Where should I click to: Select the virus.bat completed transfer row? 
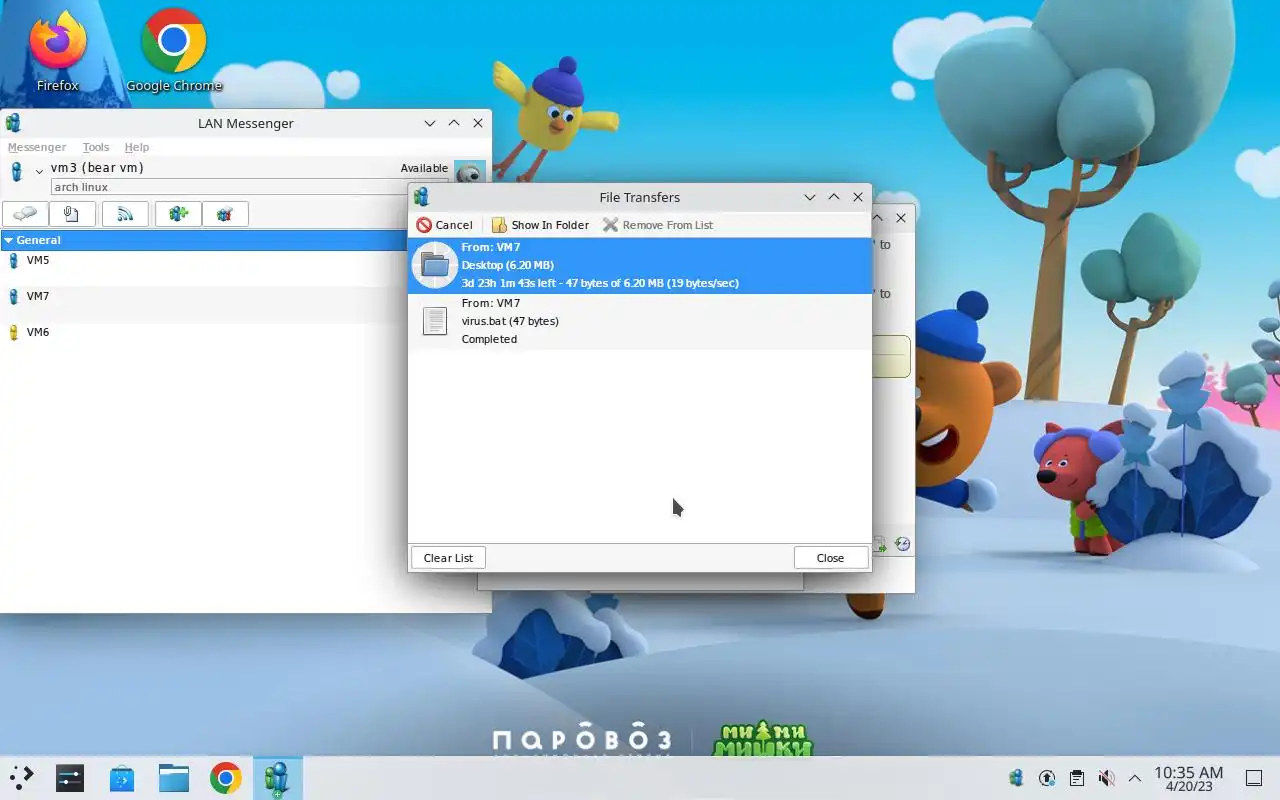[639, 322]
